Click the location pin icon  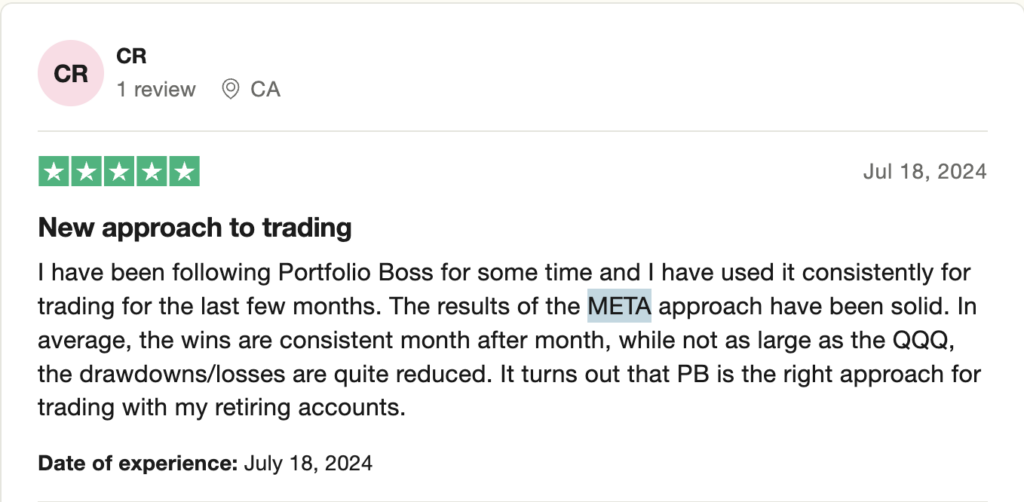(x=230, y=89)
